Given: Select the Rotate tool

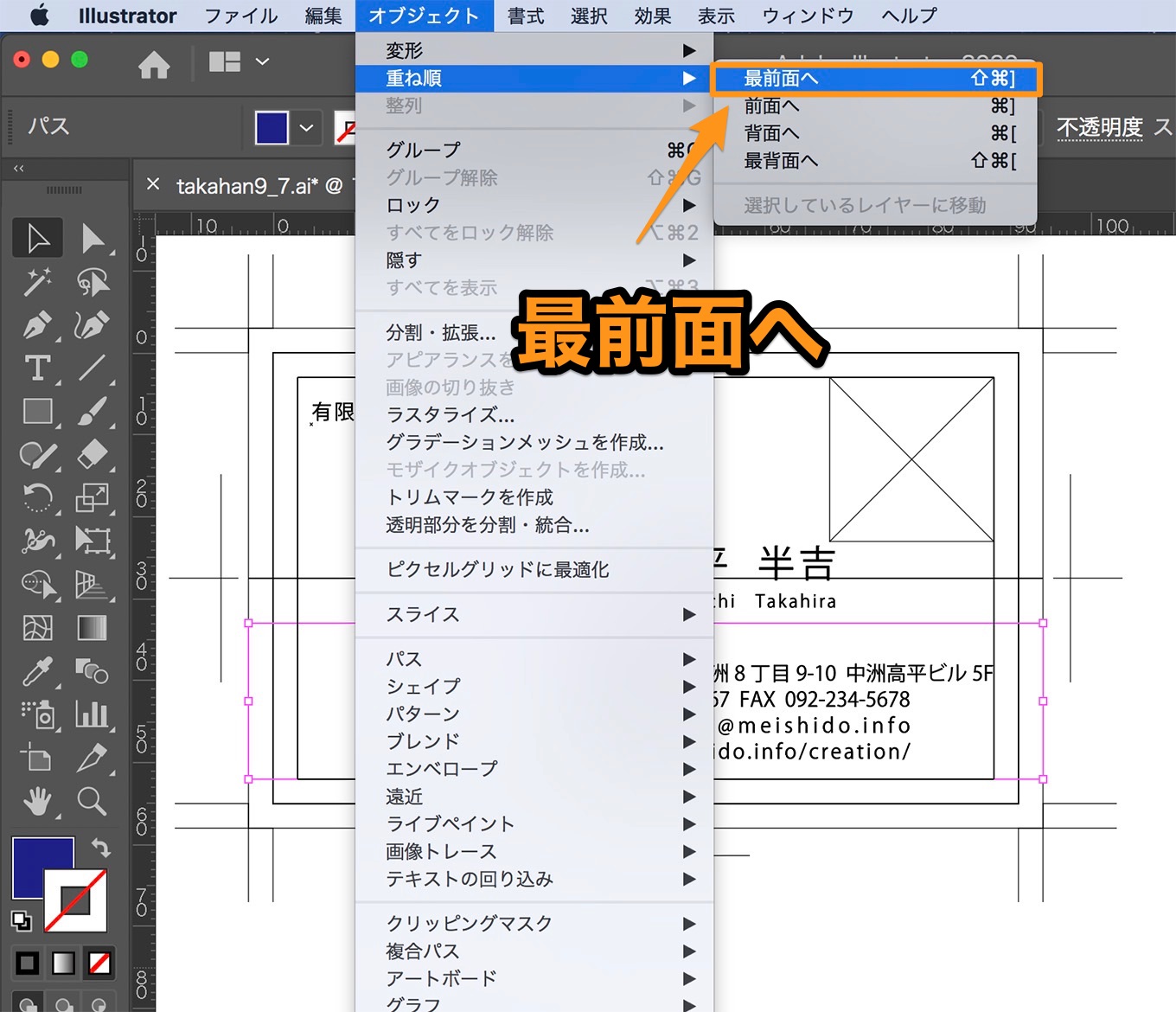Looking at the screenshot, I should (x=37, y=497).
